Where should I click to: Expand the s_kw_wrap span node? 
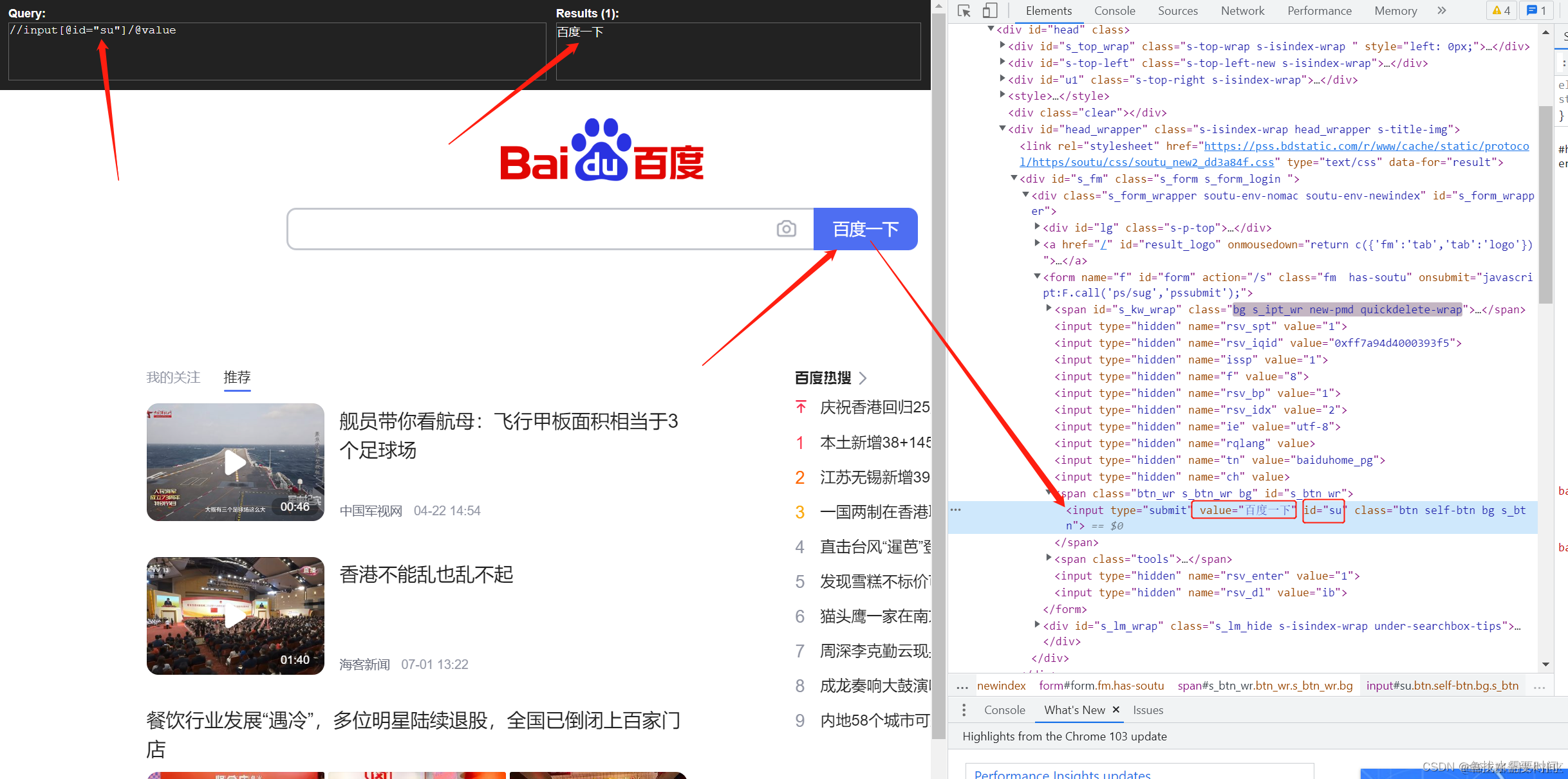(x=1048, y=309)
